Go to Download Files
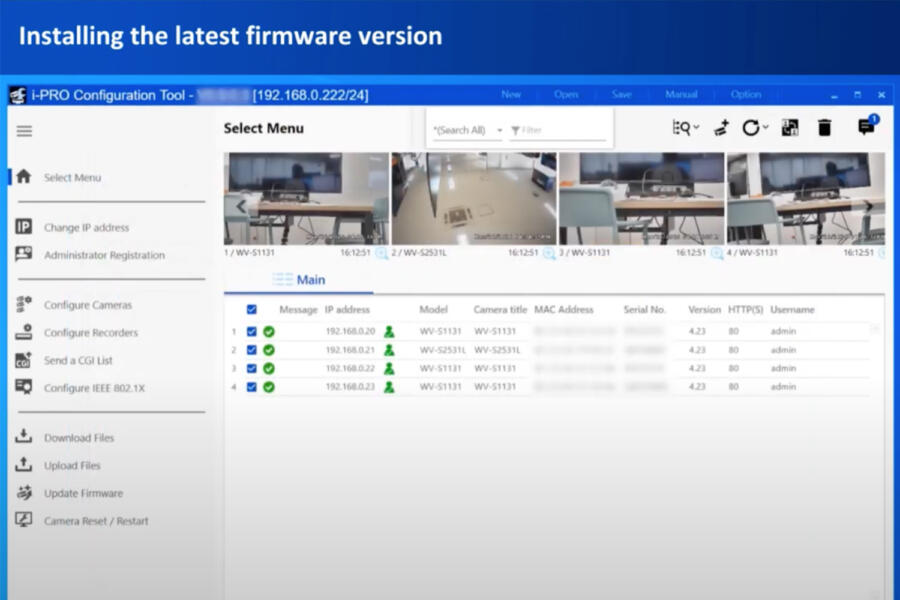 pyautogui.click(x=79, y=438)
